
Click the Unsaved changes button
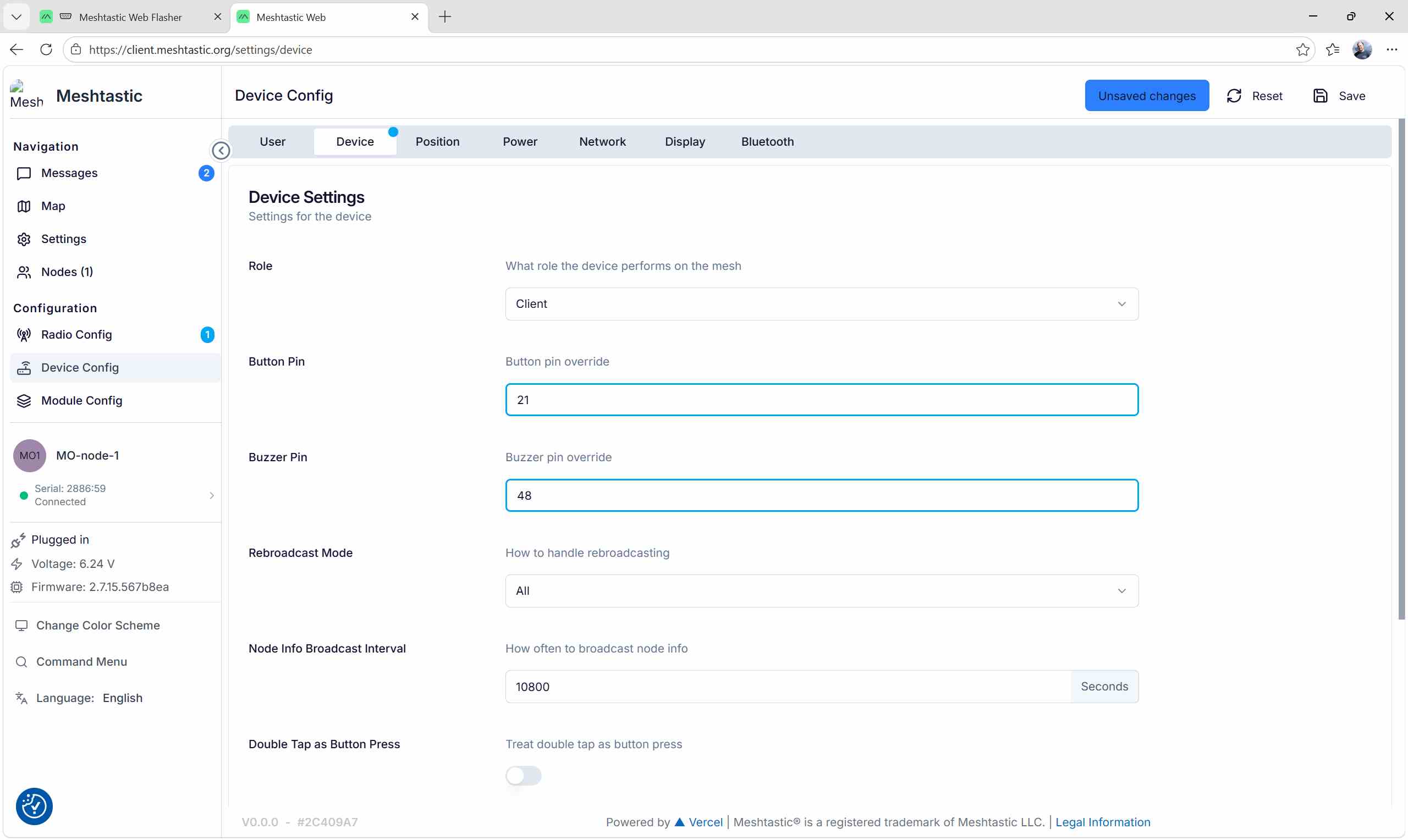click(1146, 96)
